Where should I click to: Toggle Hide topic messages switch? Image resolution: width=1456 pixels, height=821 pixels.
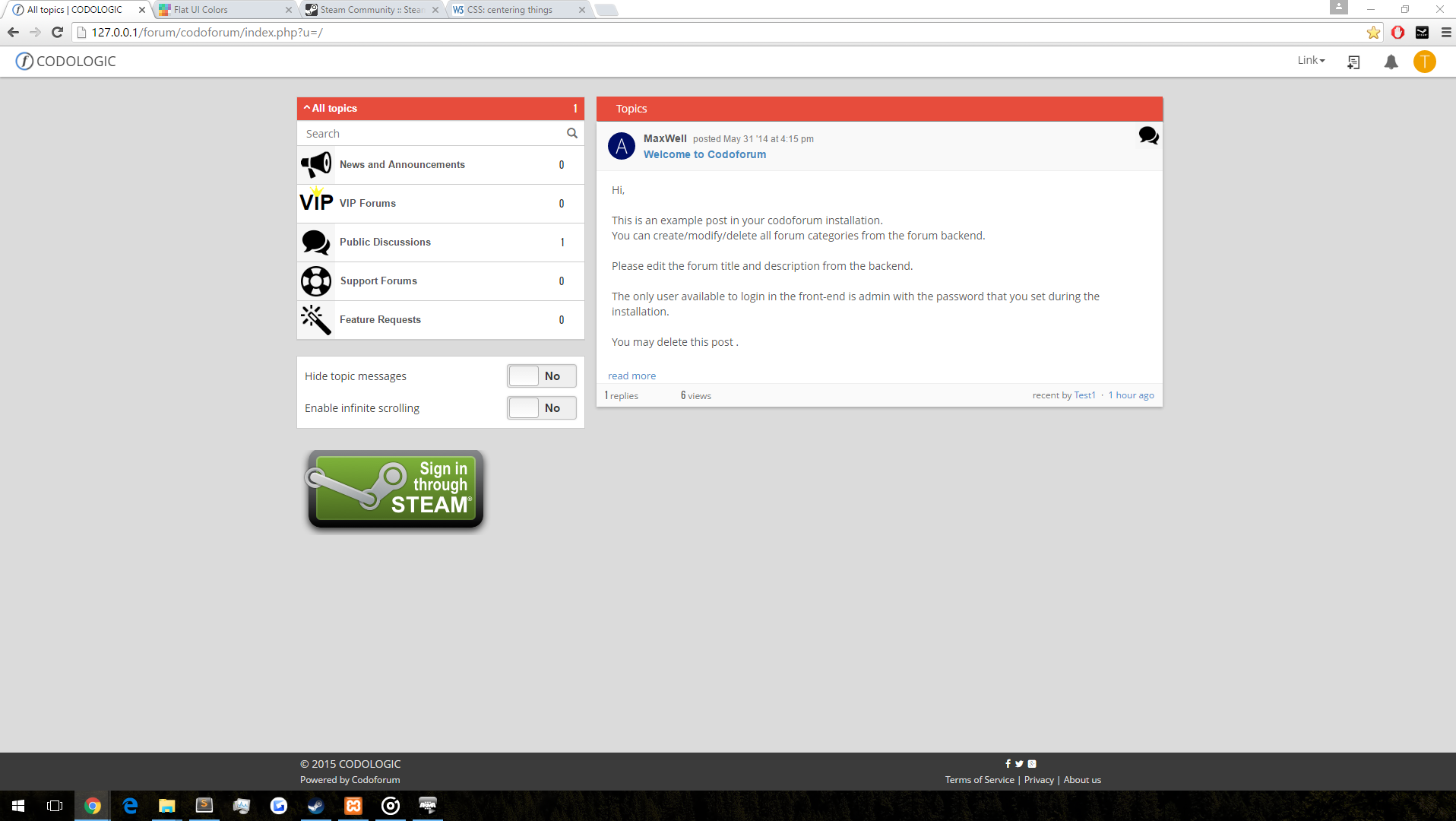tap(542, 376)
